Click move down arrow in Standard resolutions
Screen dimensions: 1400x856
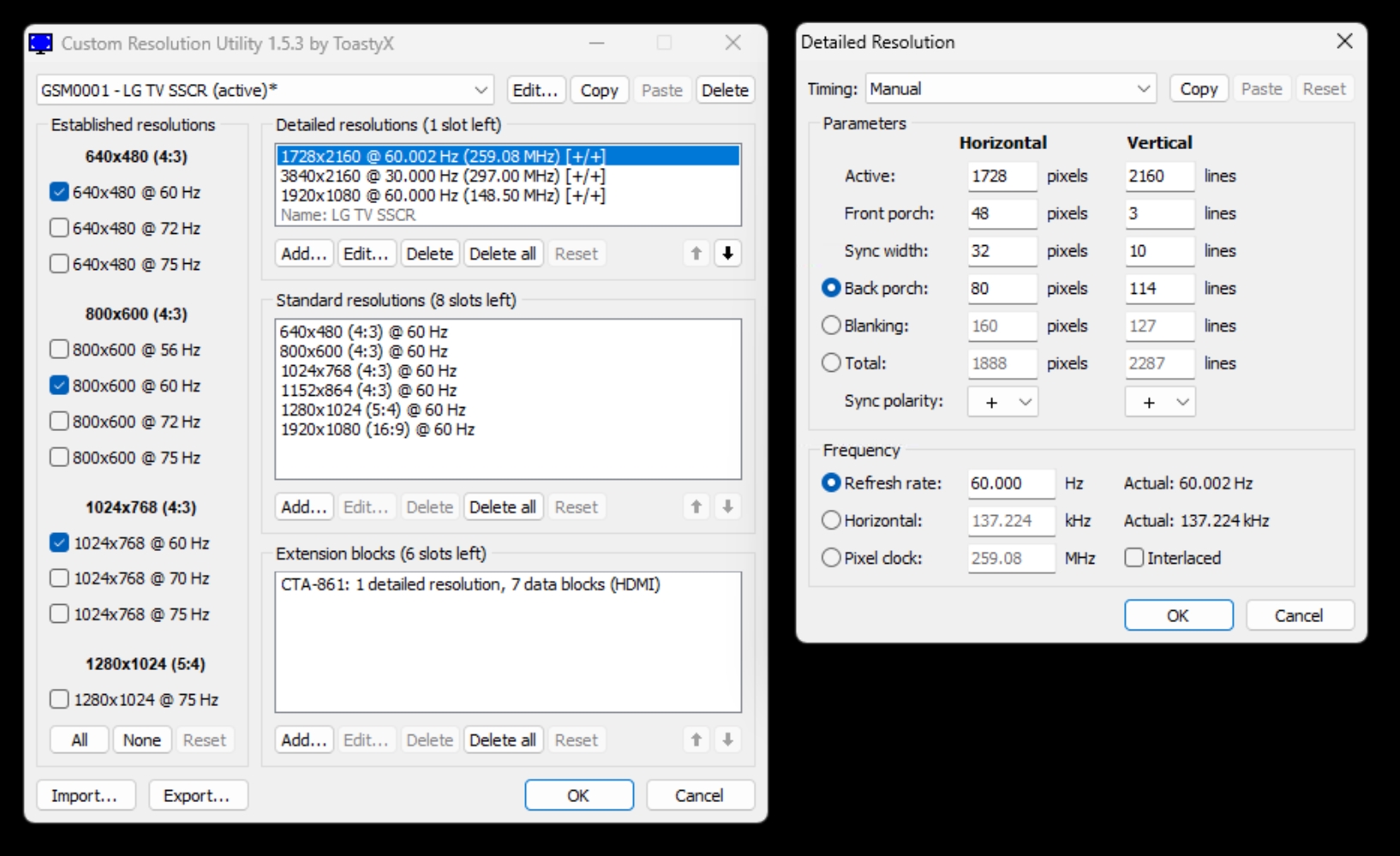[x=727, y=507]
